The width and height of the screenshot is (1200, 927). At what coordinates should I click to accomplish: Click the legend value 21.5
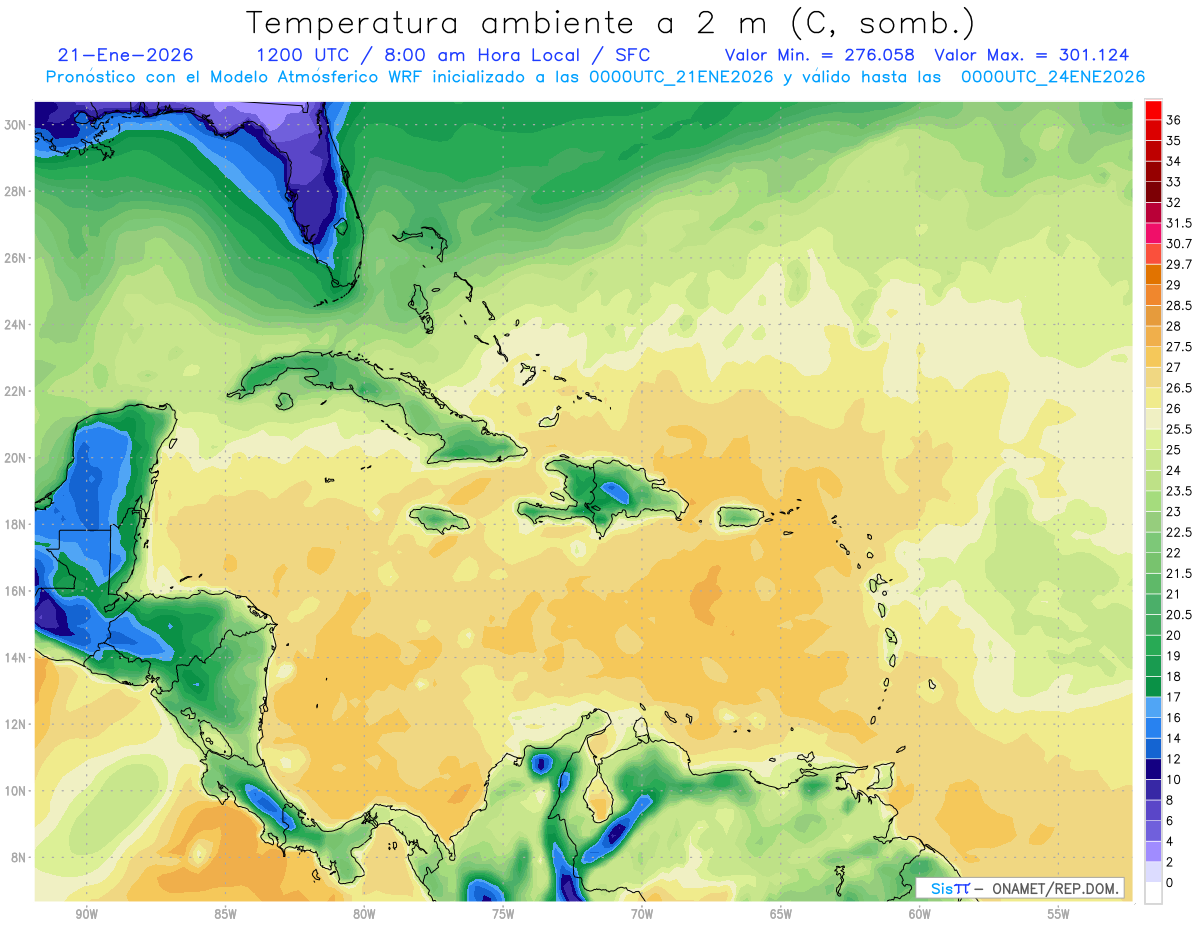(1179, 574)
